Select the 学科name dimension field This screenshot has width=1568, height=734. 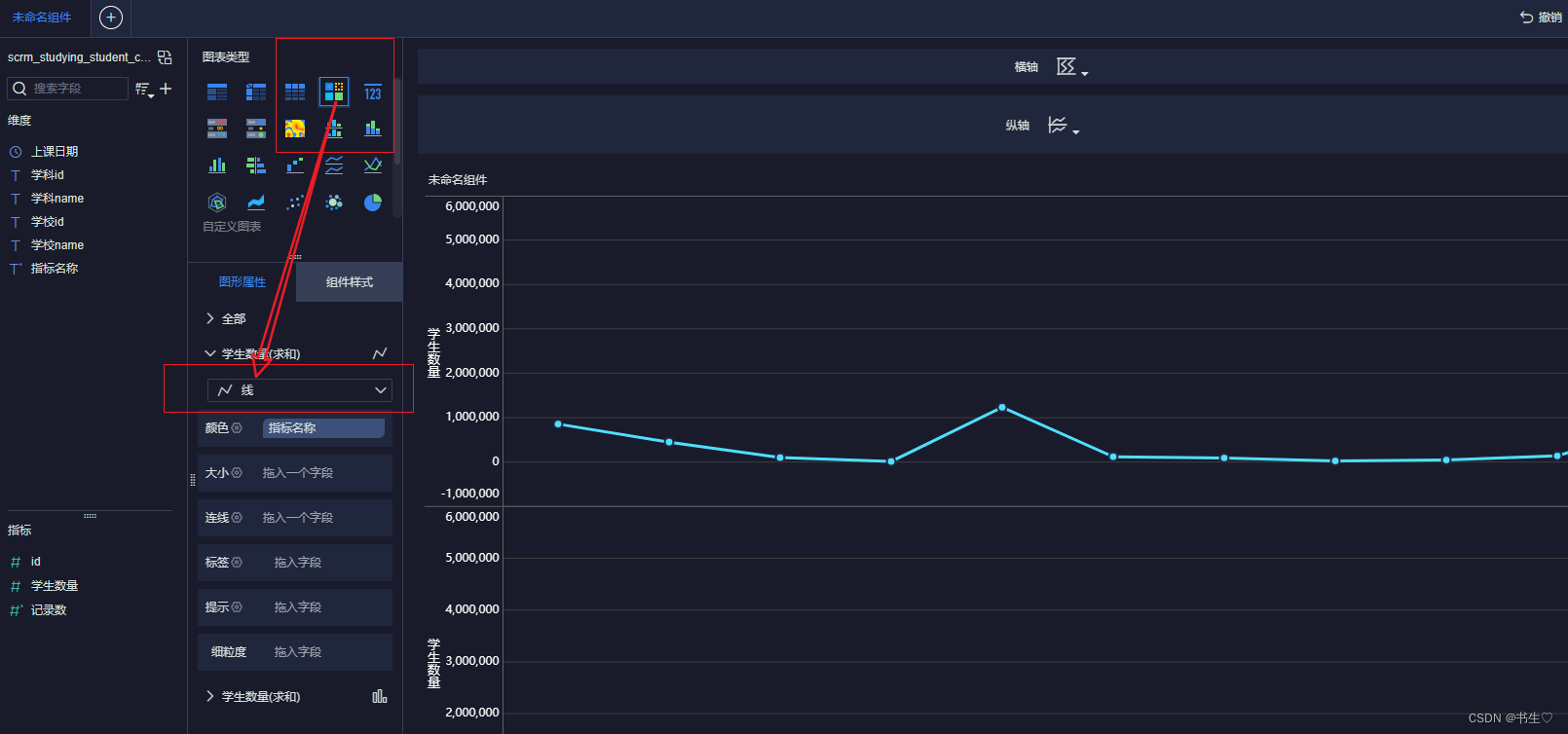pyautogui.click(x=57, y=199)
